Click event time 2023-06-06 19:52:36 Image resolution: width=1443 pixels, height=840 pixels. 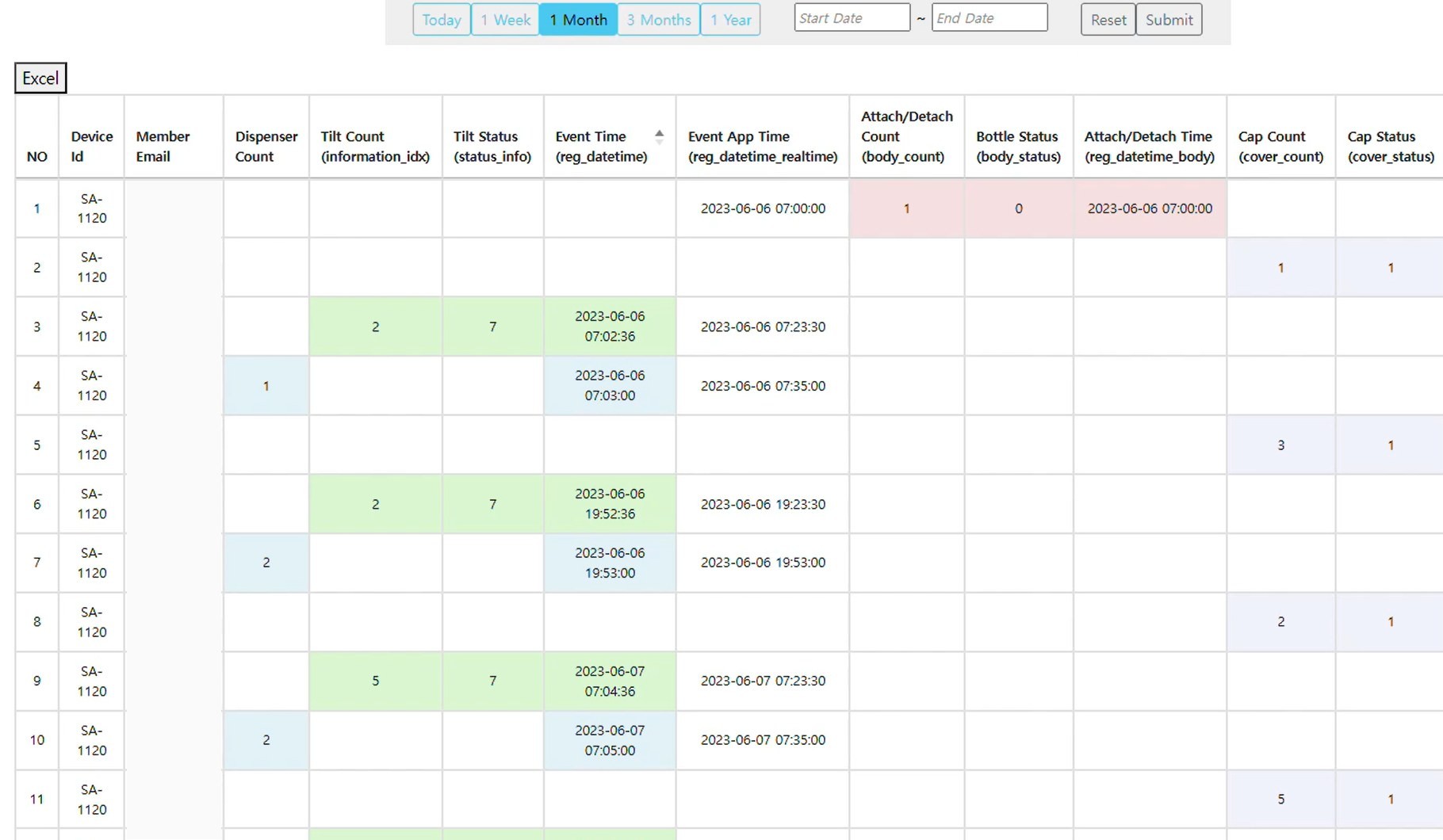610,504
